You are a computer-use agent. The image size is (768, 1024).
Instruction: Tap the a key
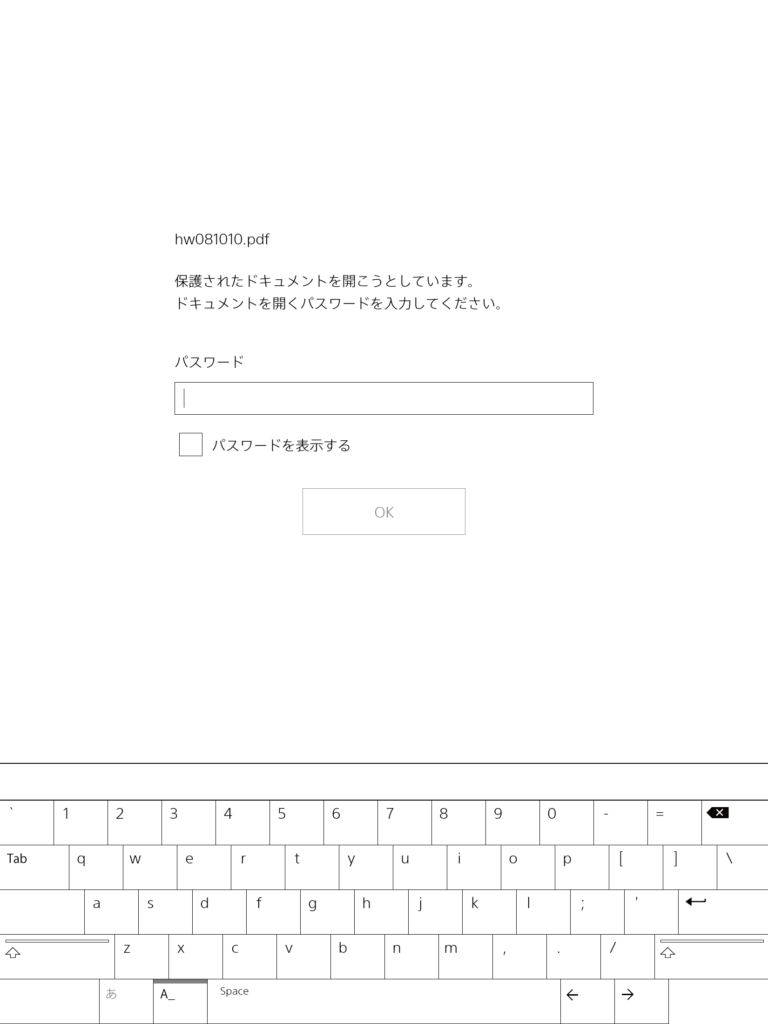click(112, 912)
